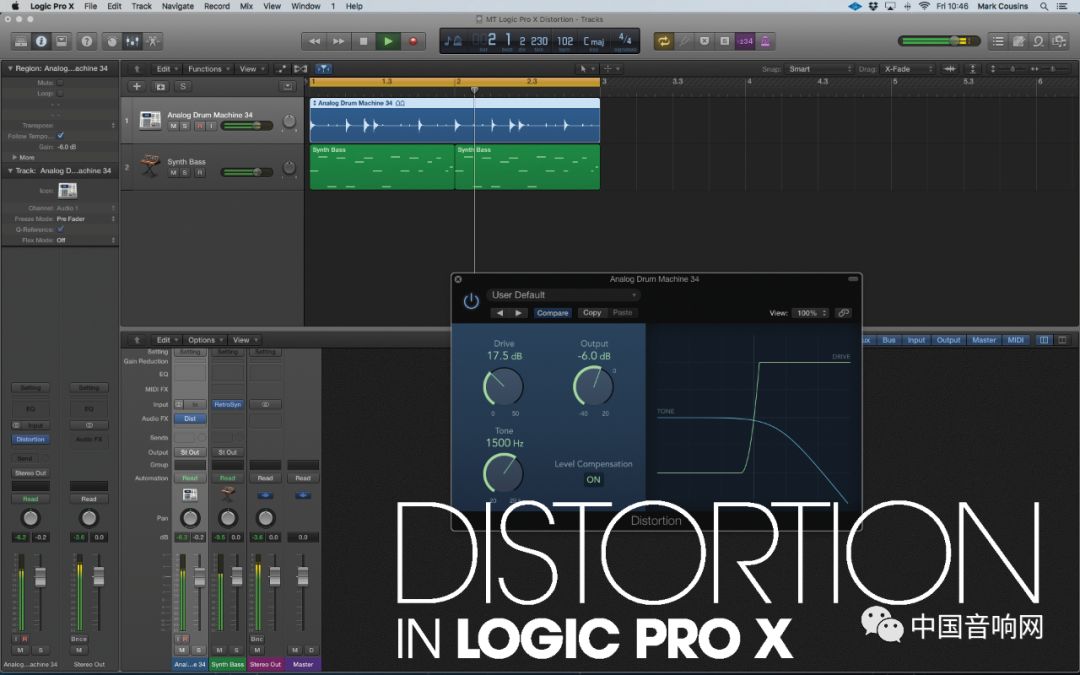
Task: Stop playback with the Stop button
Action: 364,41
